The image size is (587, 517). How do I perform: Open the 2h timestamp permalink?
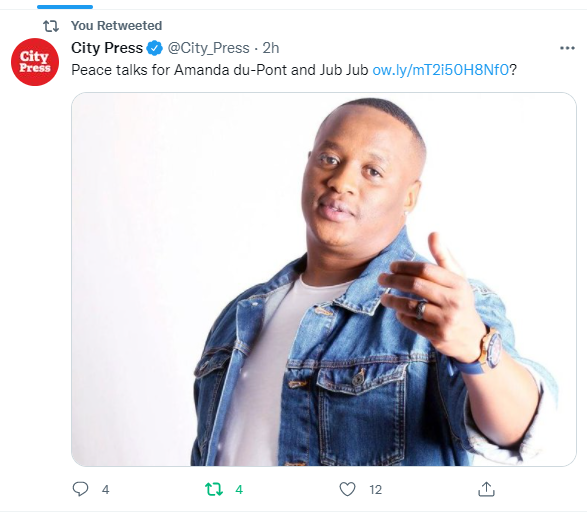tap(271, 48)
